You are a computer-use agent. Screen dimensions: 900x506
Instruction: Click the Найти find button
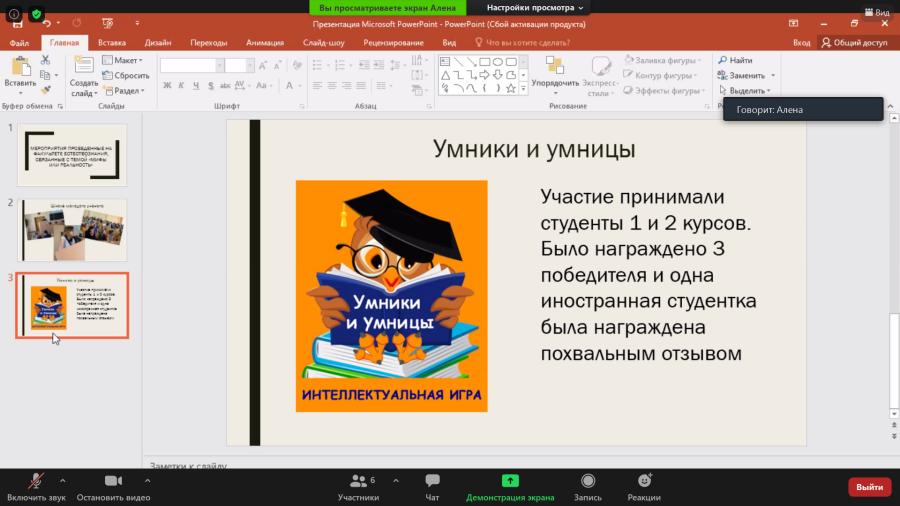coord(735,60)
